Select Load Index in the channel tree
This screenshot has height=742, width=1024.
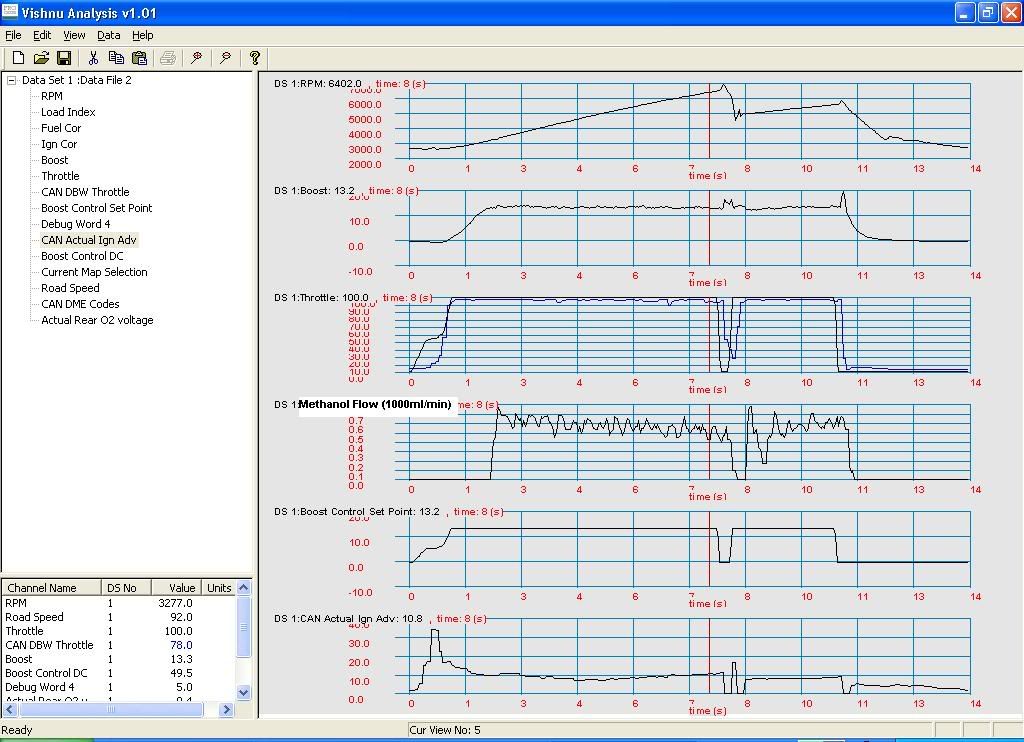[68, 112]
